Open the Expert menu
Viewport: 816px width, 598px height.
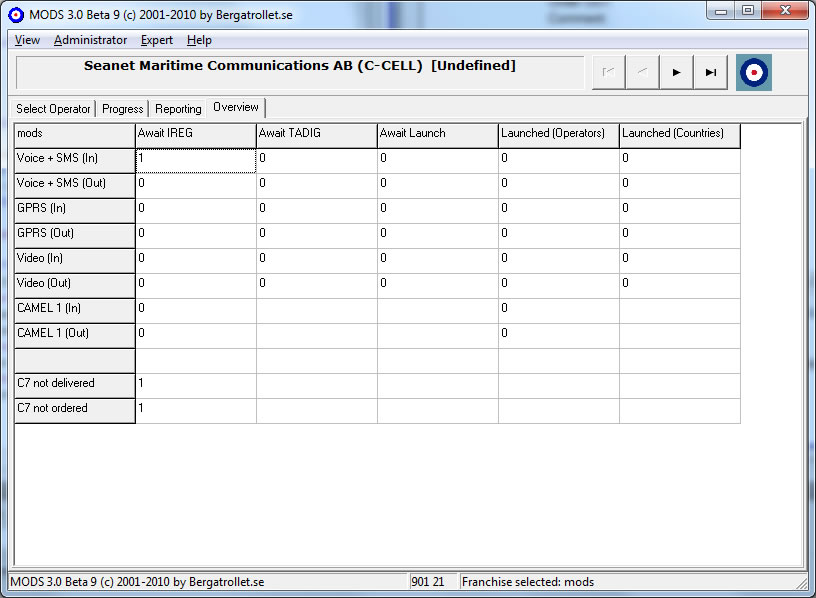[156, 40]
